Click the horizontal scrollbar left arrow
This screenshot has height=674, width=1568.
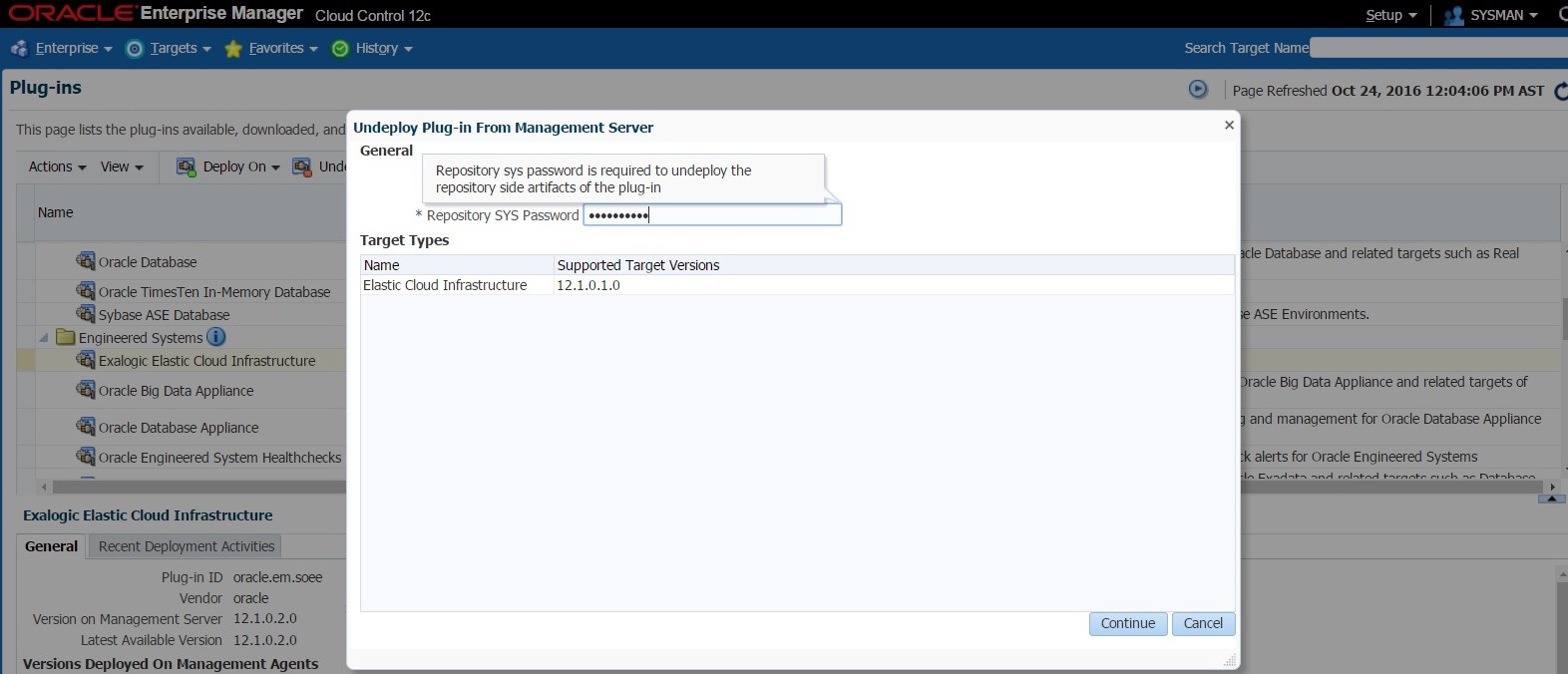tap(43, 488)
